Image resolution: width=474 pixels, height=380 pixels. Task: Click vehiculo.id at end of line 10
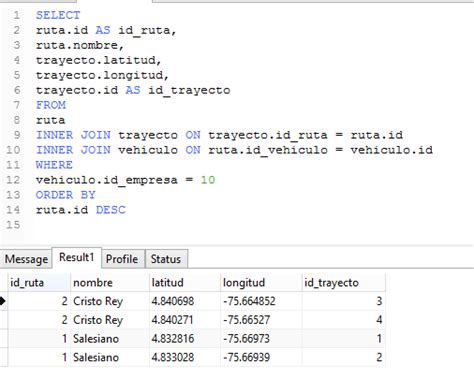[x=392, y=150]
